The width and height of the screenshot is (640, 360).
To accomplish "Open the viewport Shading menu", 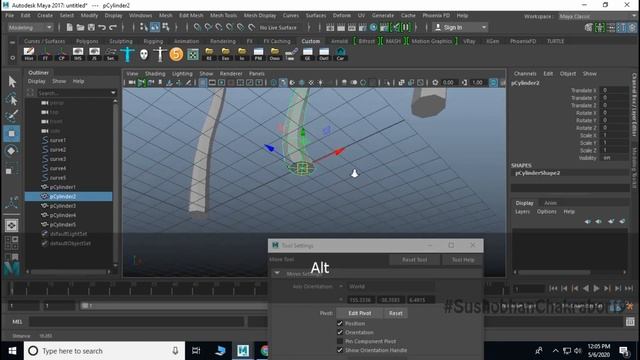I will pyautogui.click(x=155, y=74).
